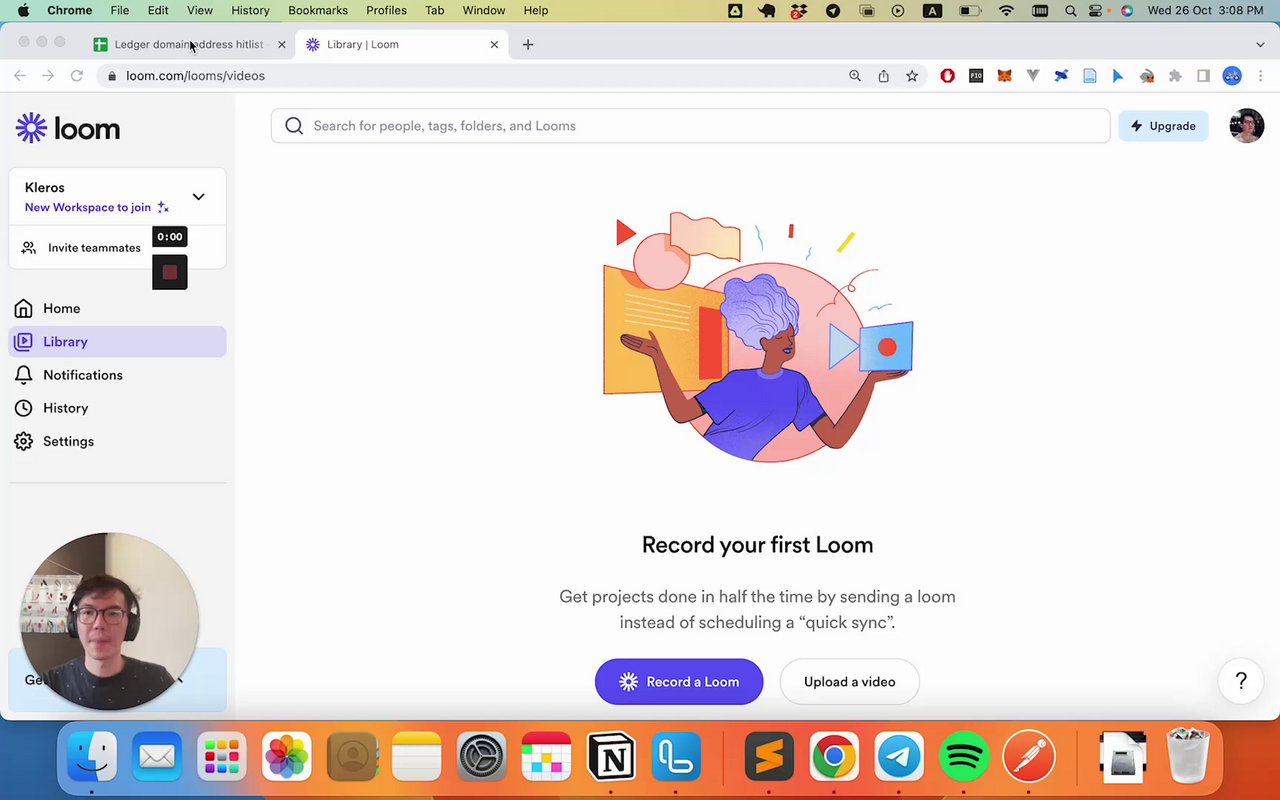1280x800 pixels.
Task: Go to Home in the sidebar
Action: tap(118, 308)
